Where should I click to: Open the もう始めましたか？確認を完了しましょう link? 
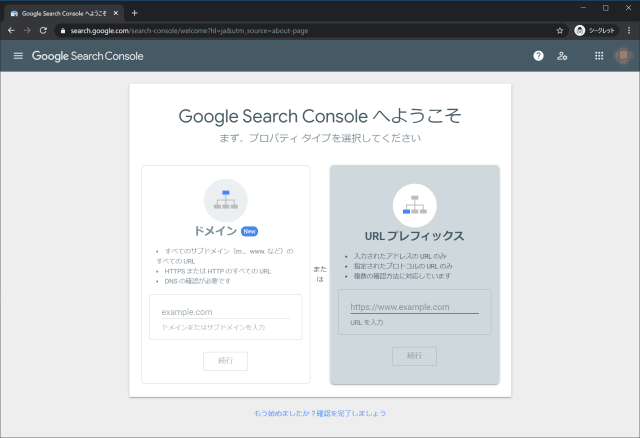tap(320, 413)
